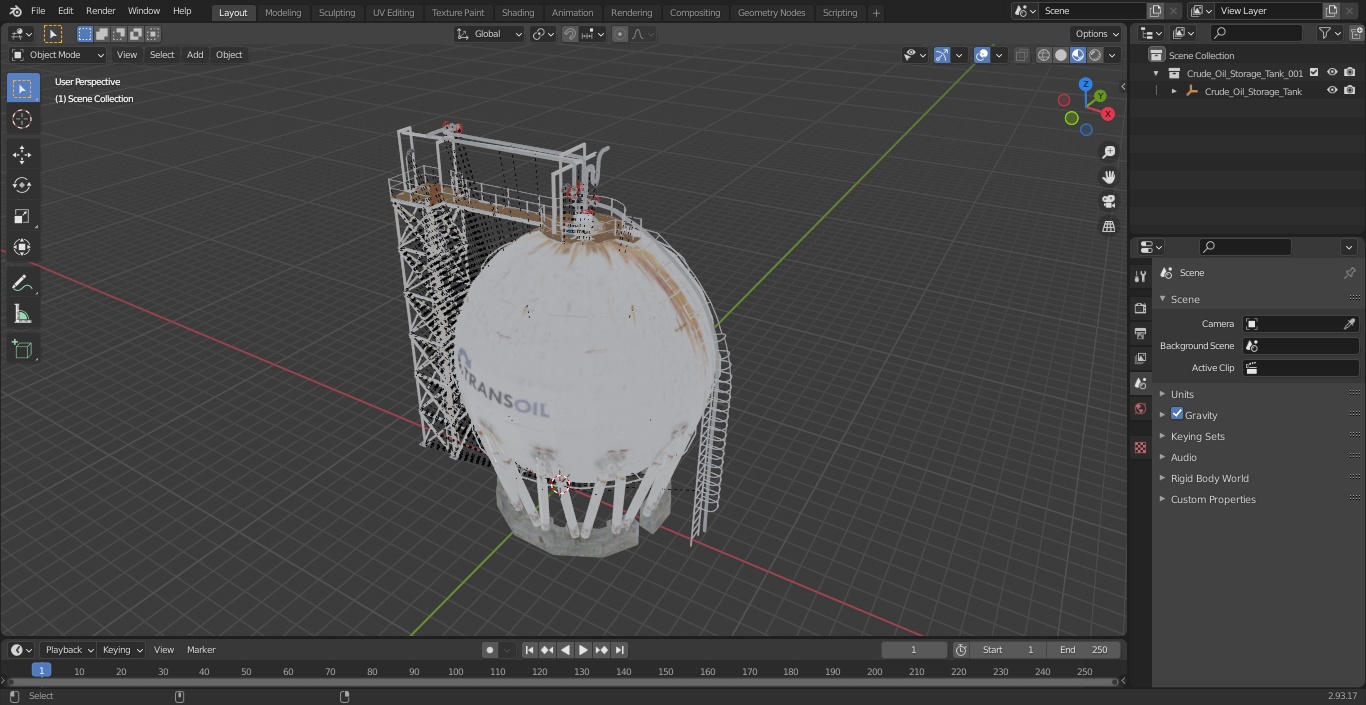This screenshot has height=705, width=1366.
Task: Open the Global transform orientation dropdown
Action: coord(489,34)
